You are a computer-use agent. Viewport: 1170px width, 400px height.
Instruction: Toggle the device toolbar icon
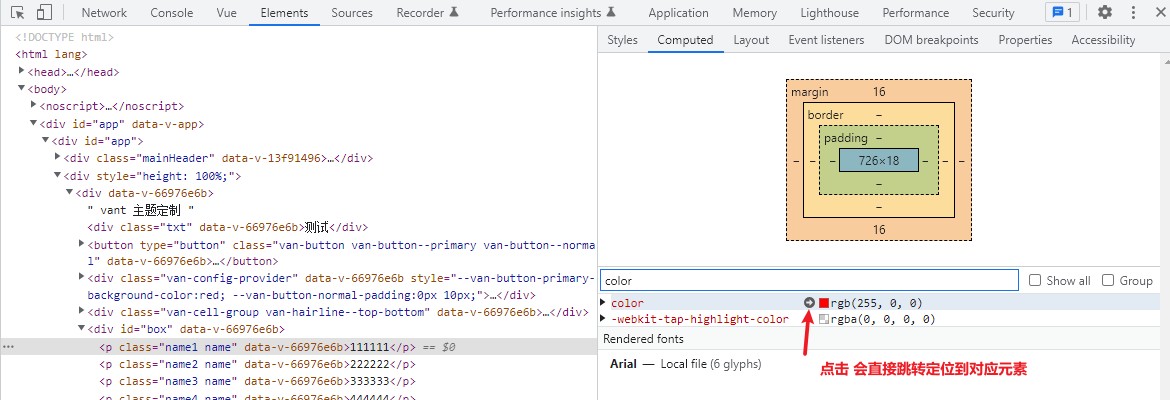(44, 13)
